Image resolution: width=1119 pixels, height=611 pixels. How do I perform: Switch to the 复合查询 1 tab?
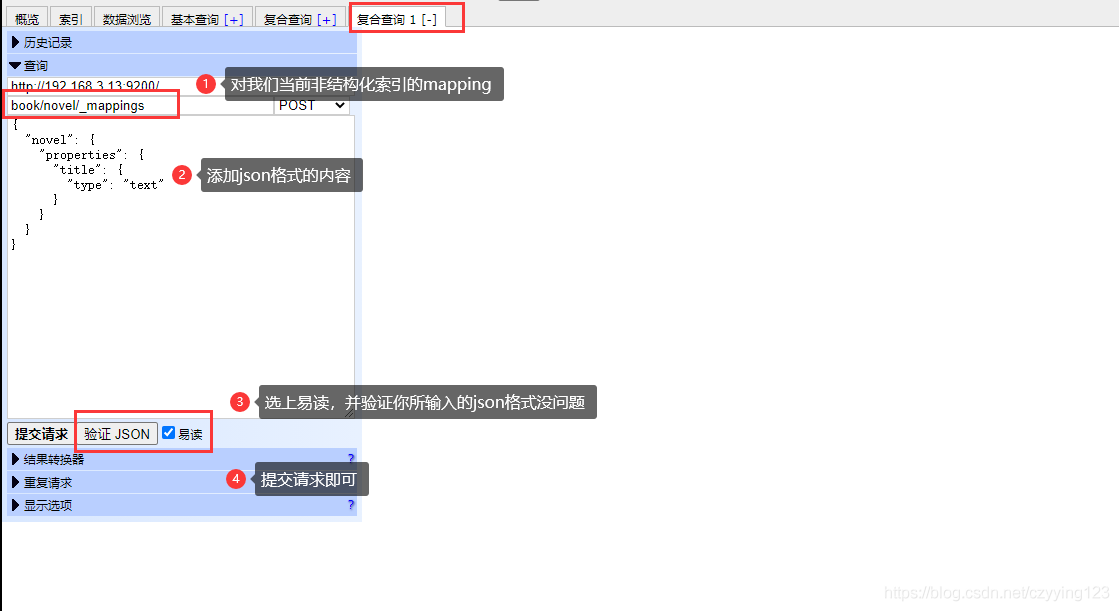386,19
